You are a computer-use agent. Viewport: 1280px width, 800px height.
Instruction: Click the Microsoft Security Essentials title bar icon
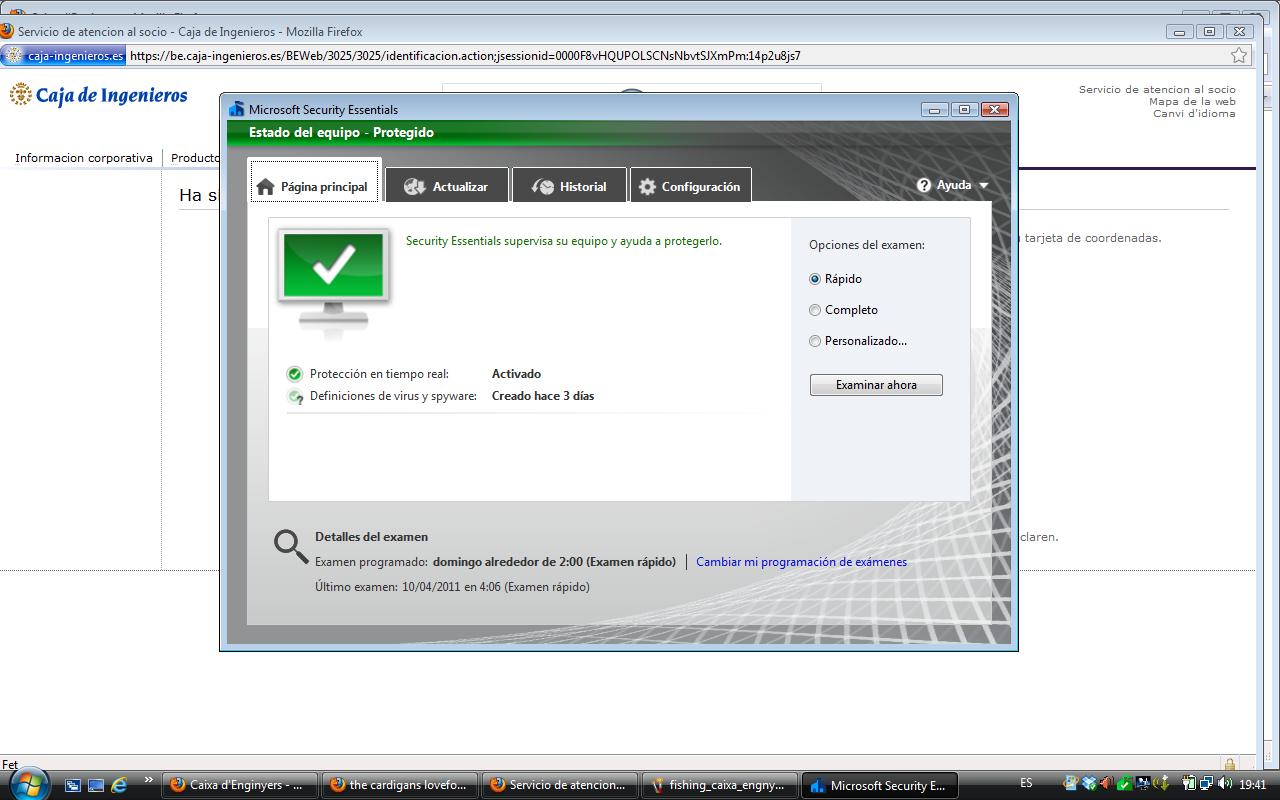coord(236,109)
